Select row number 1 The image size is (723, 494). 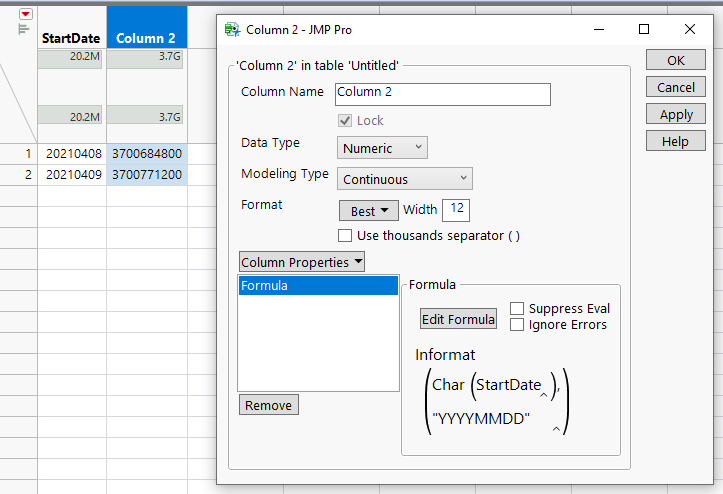pos(18,154)
